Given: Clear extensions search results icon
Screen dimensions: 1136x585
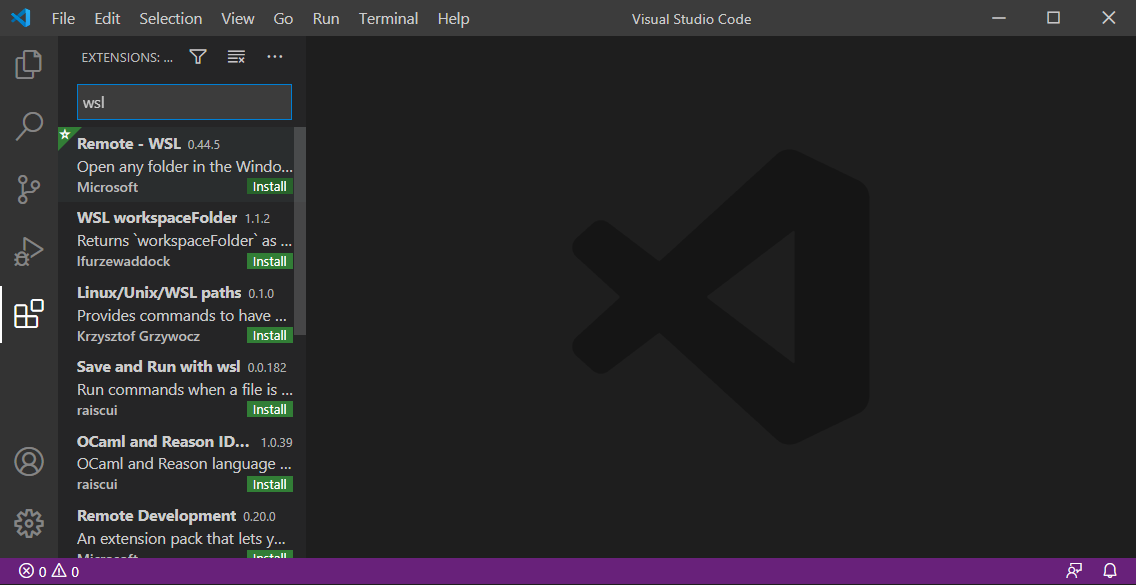Looking at the screenshot, I should pyautogui.click(x=236, y=57).
